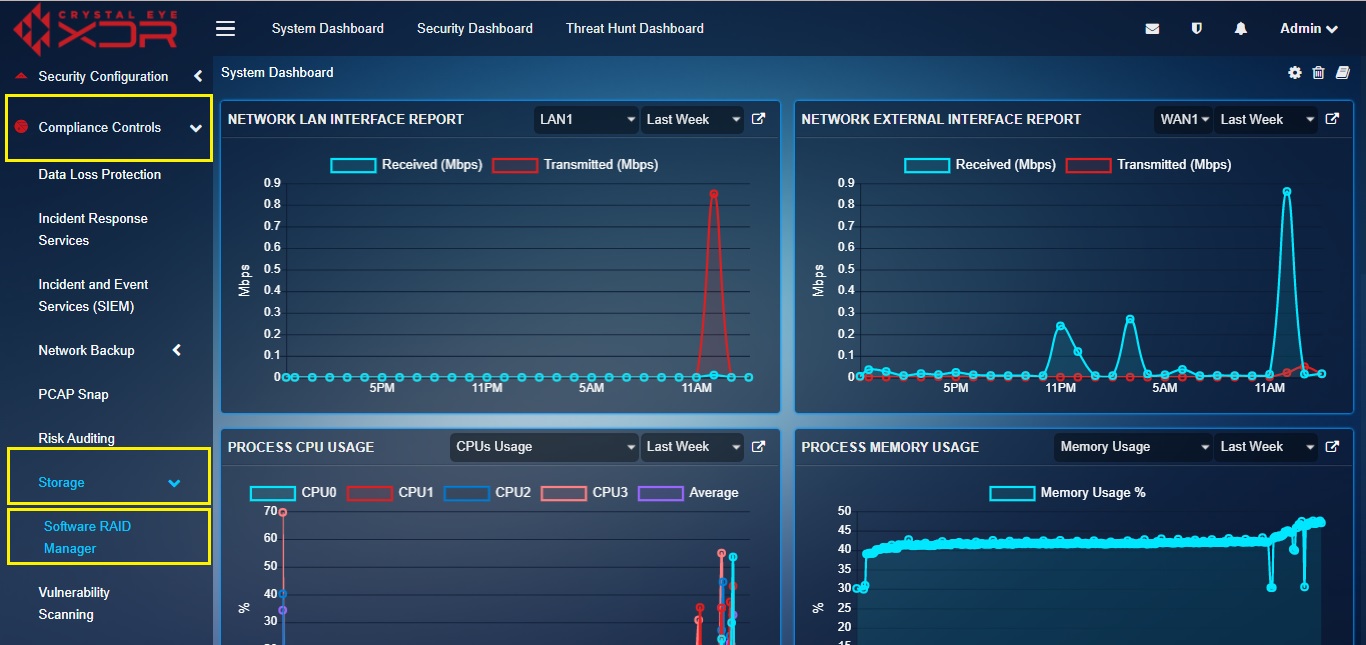Open Incident Response Services menu item
The height and width of the screenshot is (645, 1366).
click(93, 229)
